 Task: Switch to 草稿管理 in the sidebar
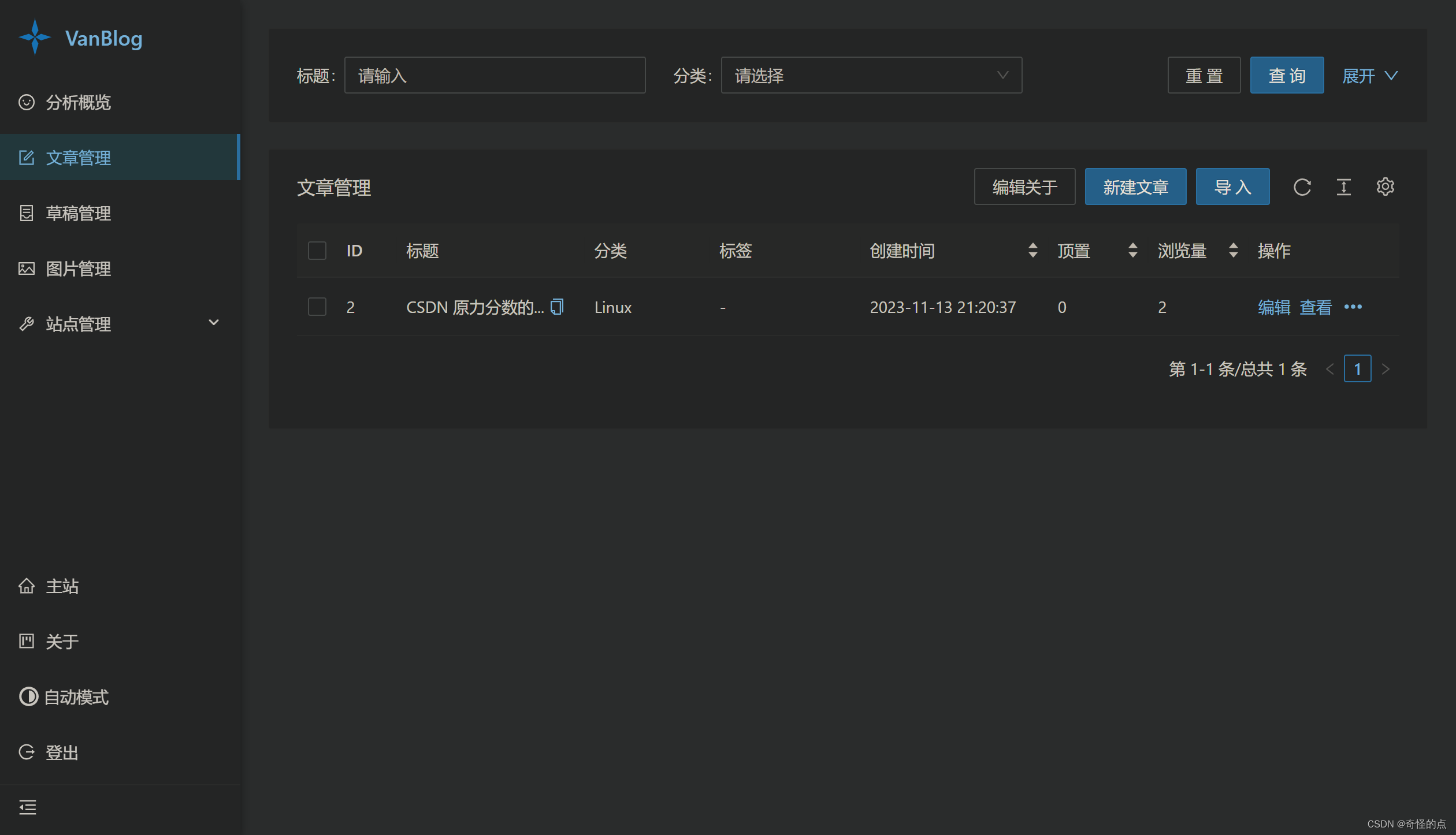click(79, 213)
